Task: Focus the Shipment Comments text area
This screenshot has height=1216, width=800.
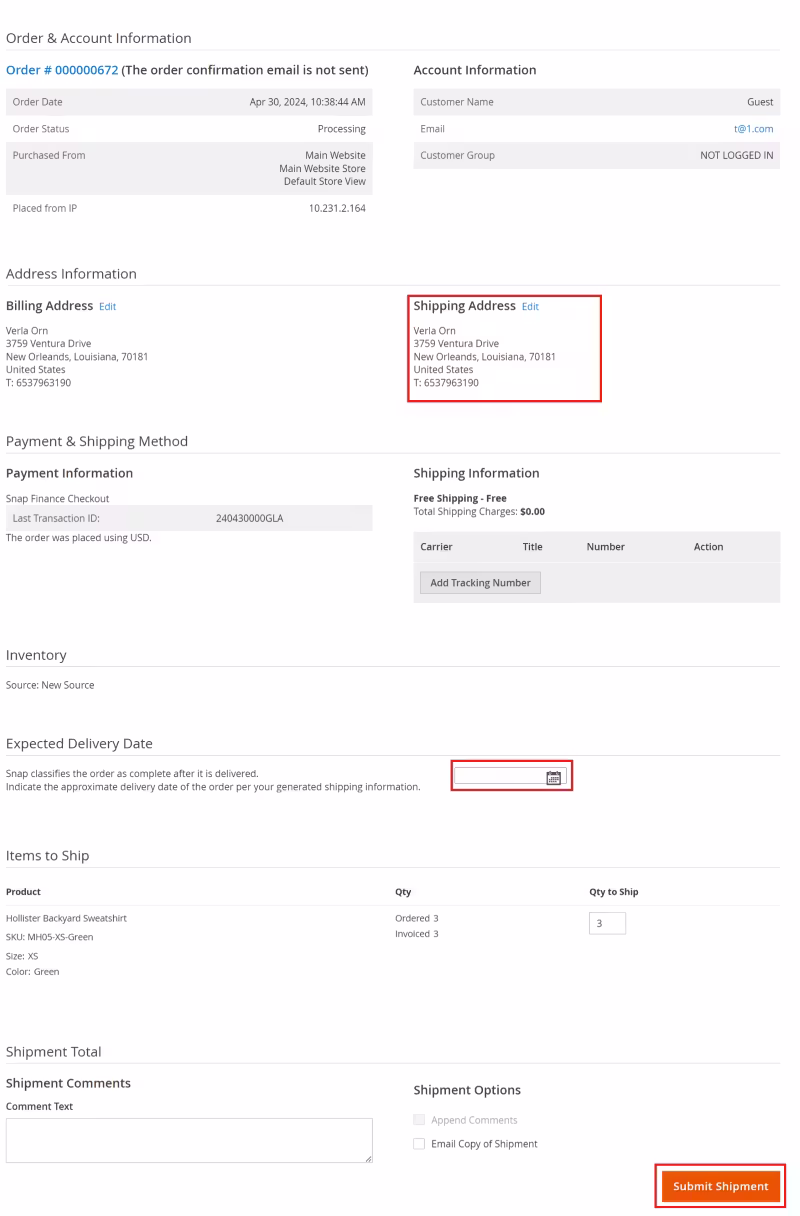Action: (189, 1140)
